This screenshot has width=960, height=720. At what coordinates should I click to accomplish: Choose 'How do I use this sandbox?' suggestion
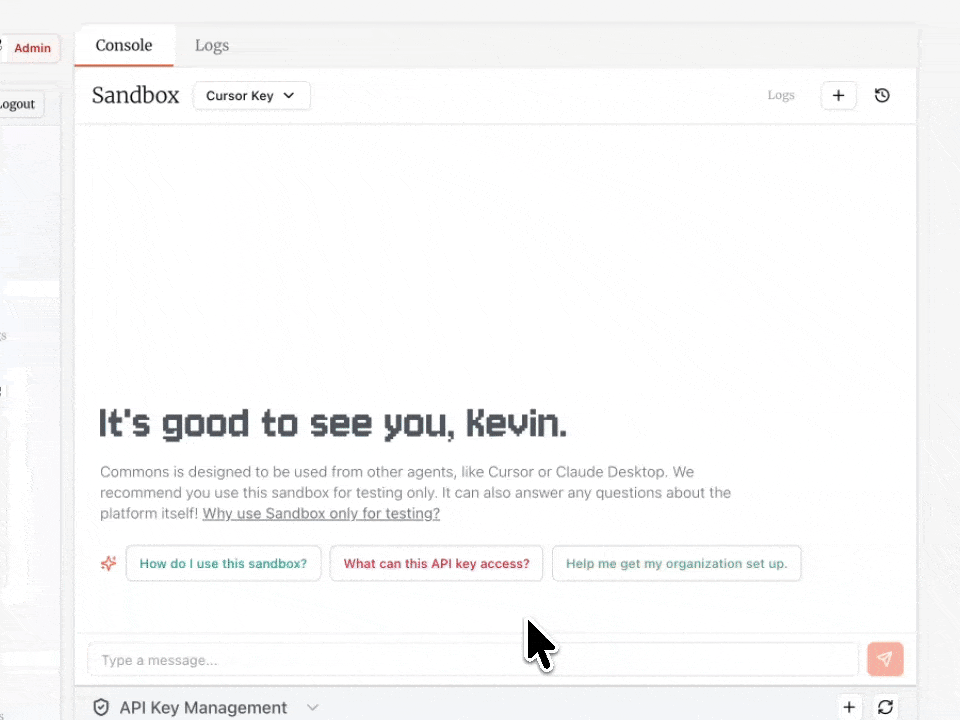[x=223, y=564]
